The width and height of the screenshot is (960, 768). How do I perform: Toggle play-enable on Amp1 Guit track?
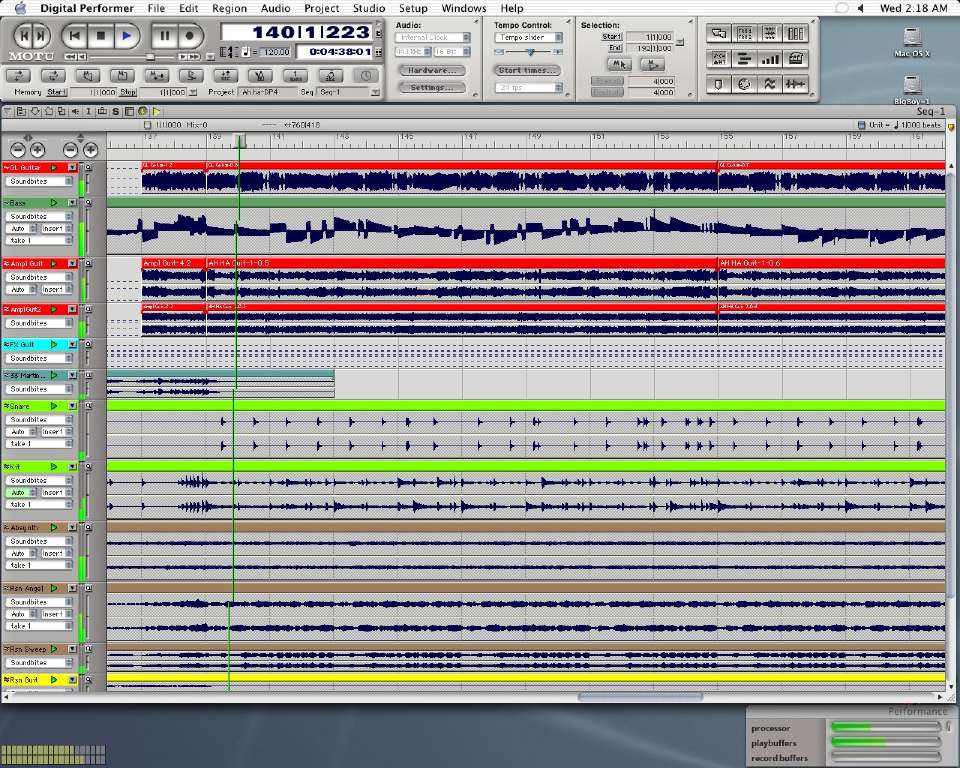(54, 263)
